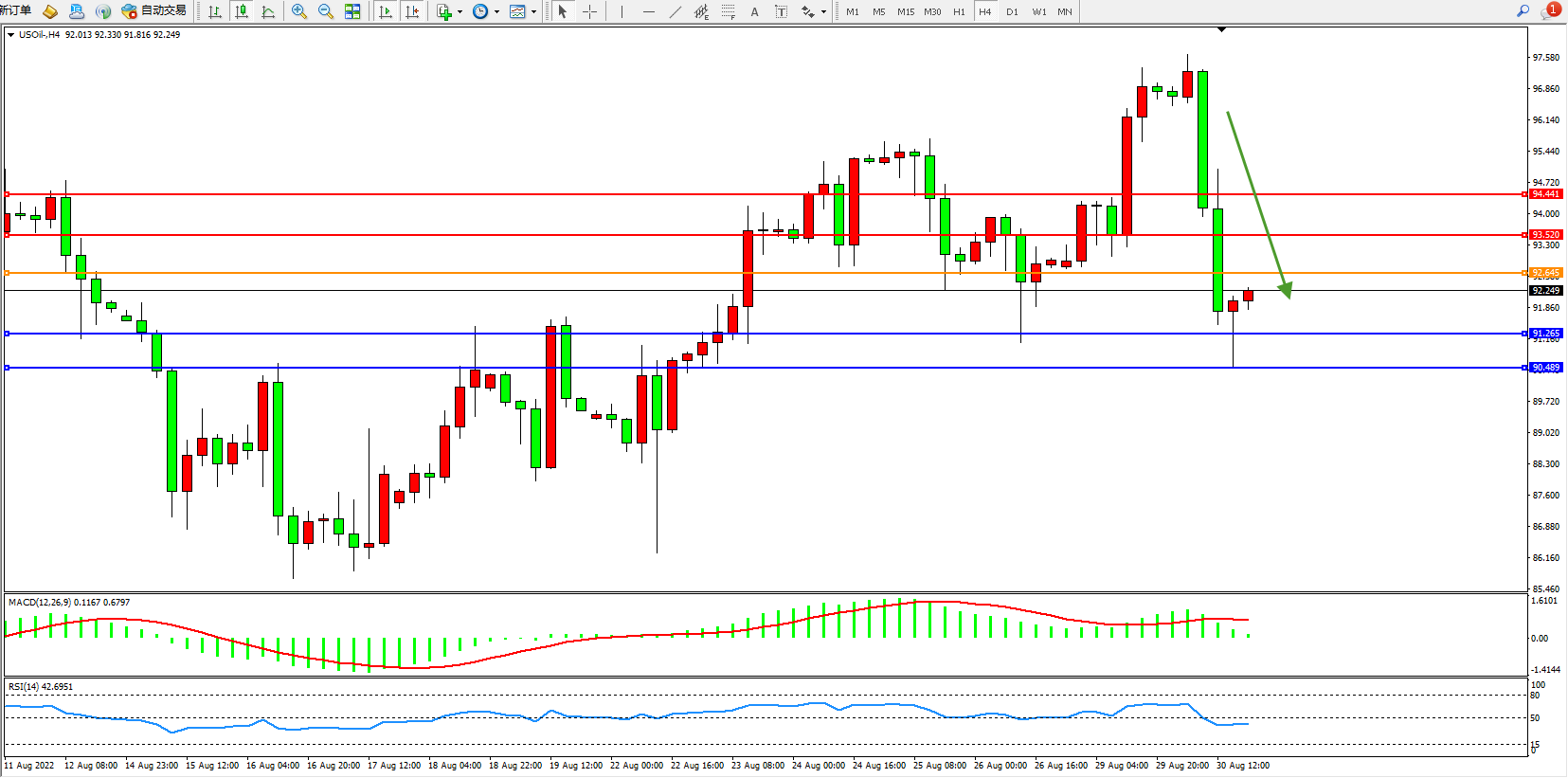This screenshot has height=778, width=1568.
Task: Switch chart to bar chart mode
Action: click(x=215, y=11)
